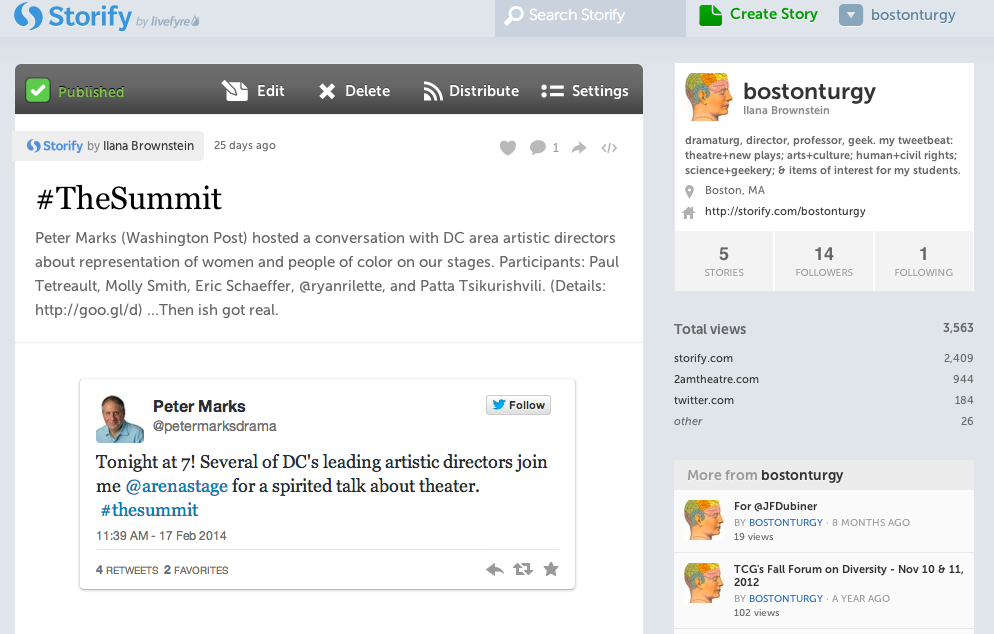View the 14 FOLLOWERS tab
Screen dimensions: 994x634
click(824, 261)
